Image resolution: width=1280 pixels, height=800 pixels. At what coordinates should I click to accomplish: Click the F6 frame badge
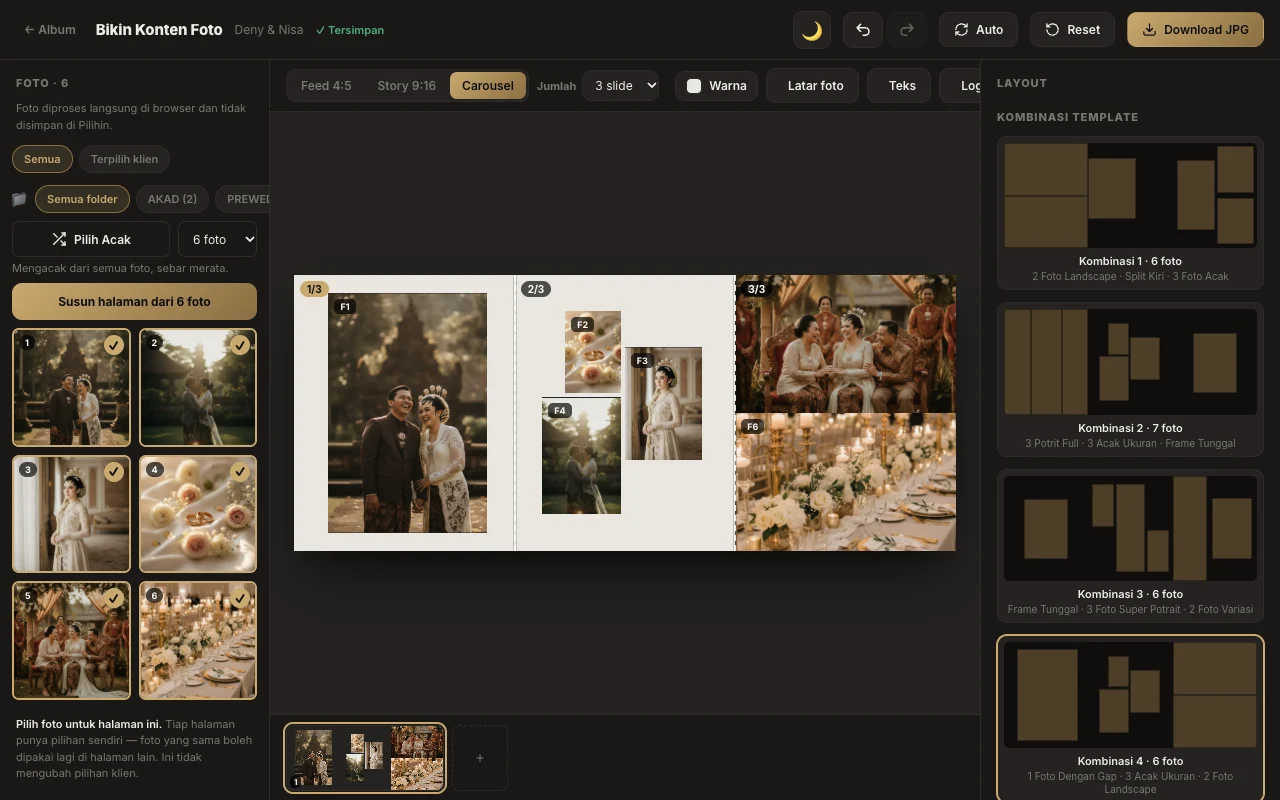[x=752, y=426]
